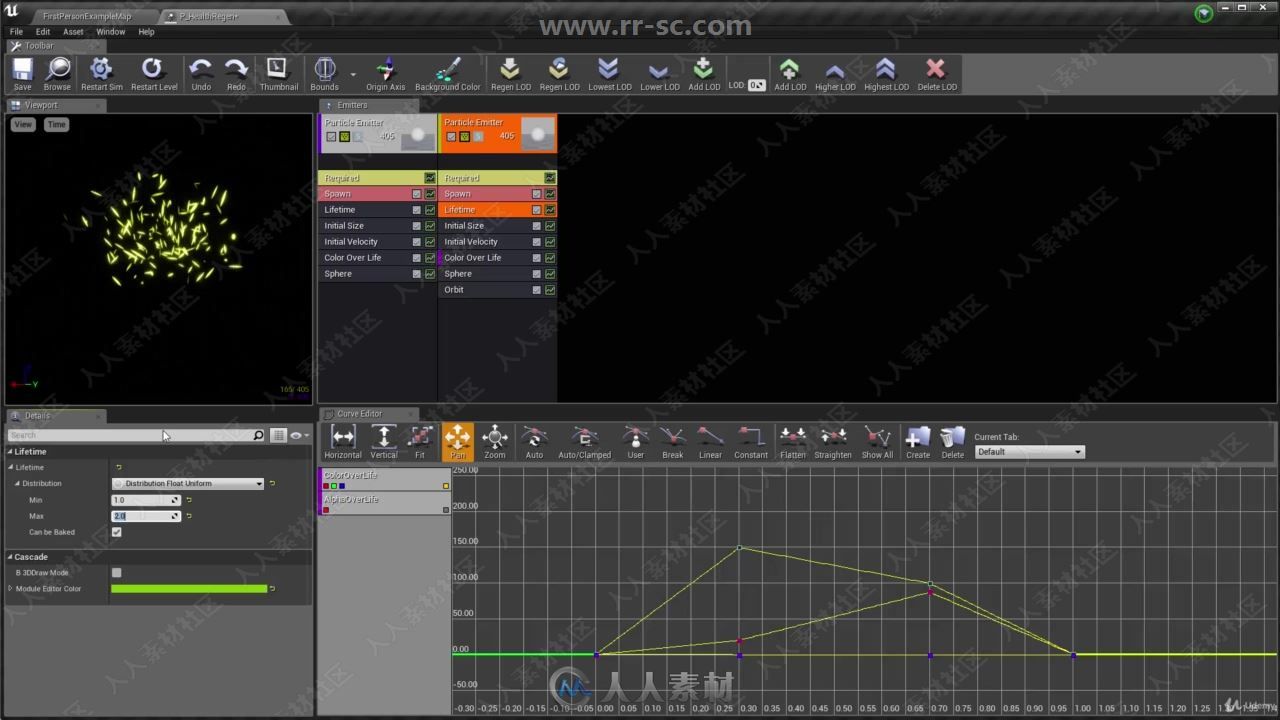Go to the Lower LOD
Screen dimensions: 1280x720
[660, 74]
